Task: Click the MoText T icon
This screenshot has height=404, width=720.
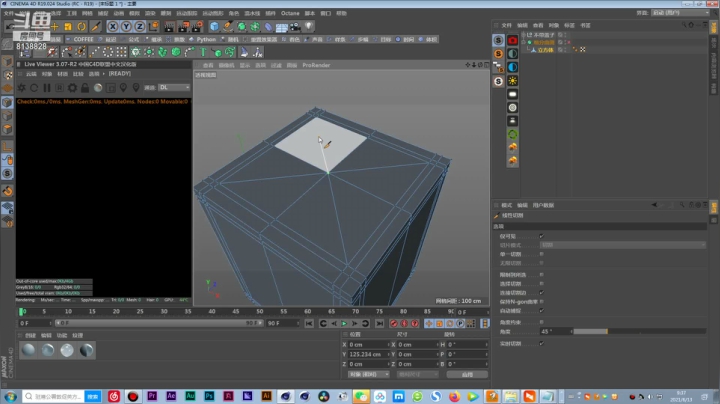Action: [203, 52]
